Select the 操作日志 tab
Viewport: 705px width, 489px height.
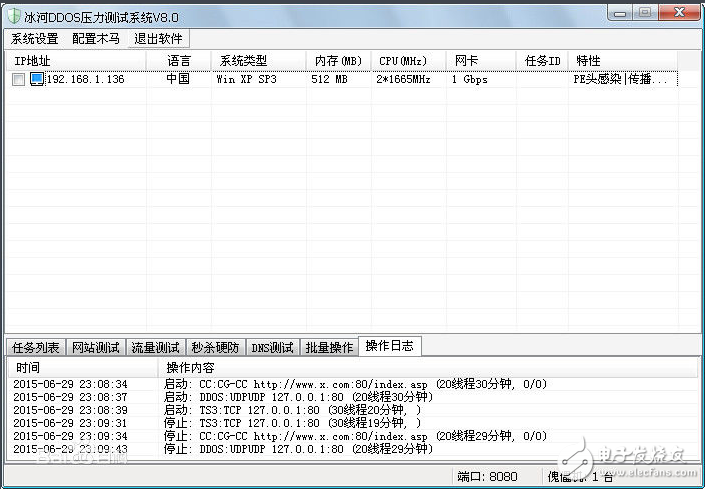tap(390, 346)
